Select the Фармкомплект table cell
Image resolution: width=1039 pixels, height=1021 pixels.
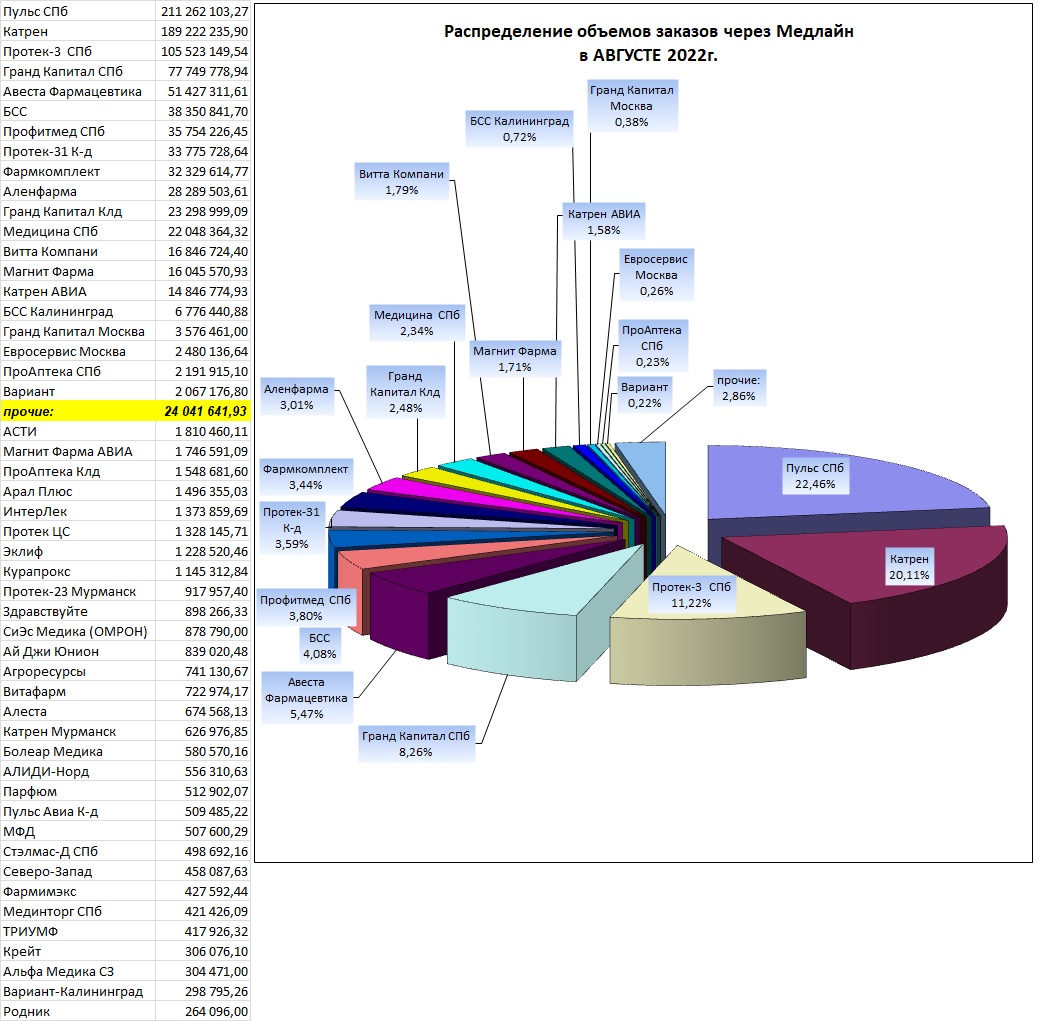click(78, 172)
